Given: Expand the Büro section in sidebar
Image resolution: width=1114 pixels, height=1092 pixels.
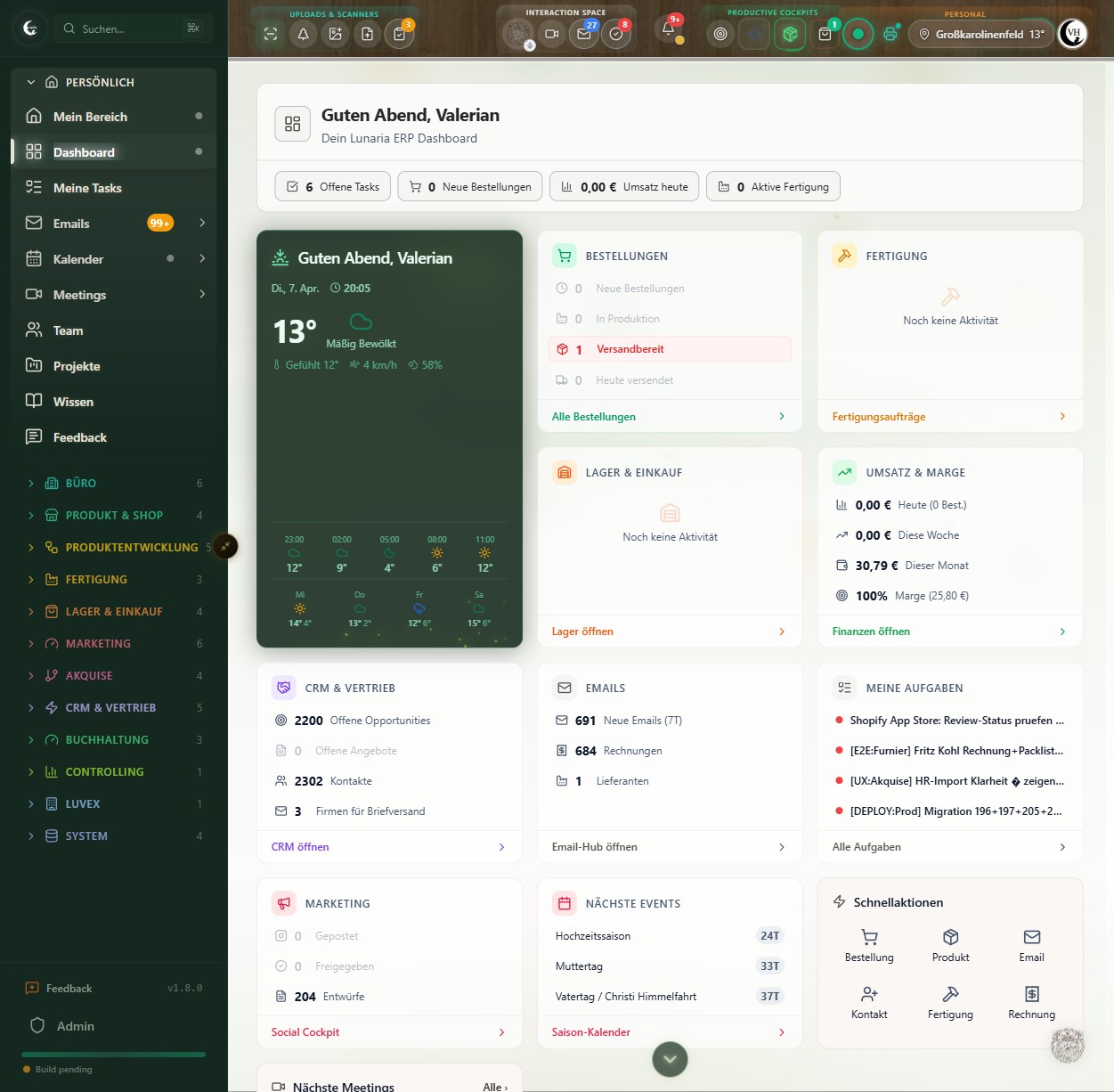Looking at the screenshot, I should [31, 483].
